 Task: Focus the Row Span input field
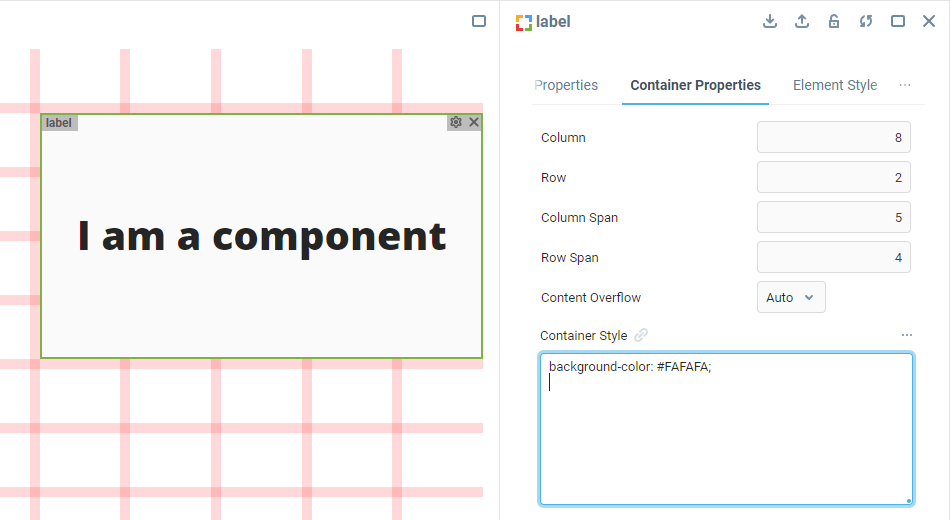[x=833, y=257]
